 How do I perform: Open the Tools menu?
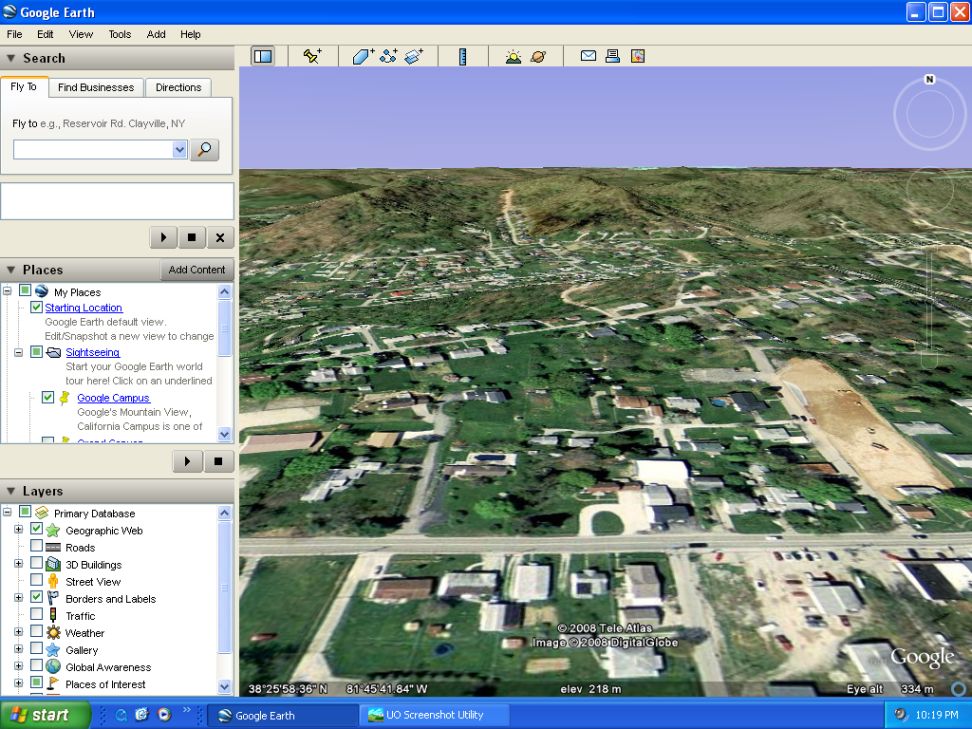pos(120,34)
